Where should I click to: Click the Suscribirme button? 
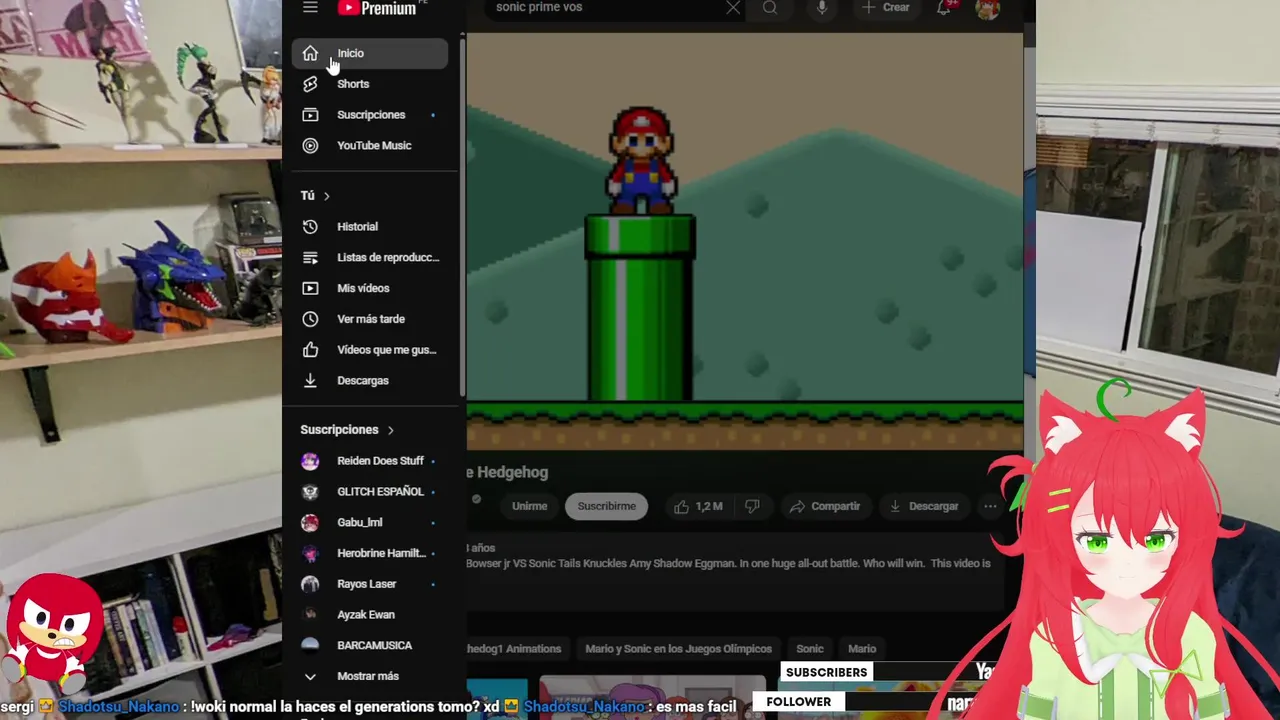(606, 506)
